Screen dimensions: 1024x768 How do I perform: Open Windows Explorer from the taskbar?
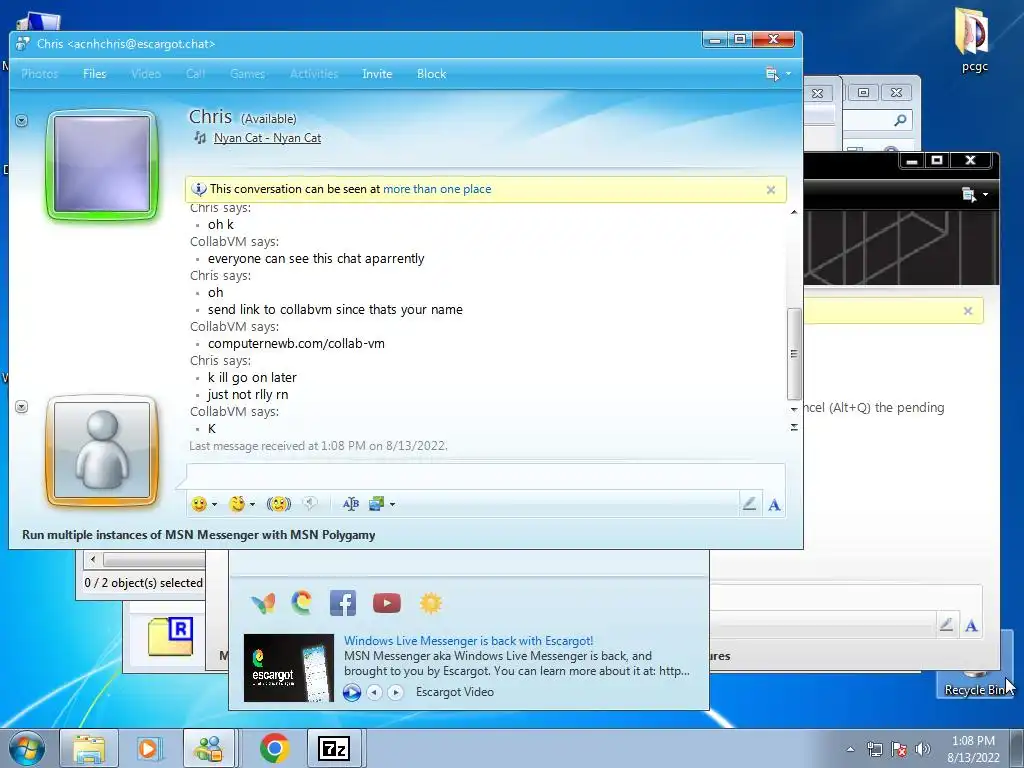(x=89, y=748)
